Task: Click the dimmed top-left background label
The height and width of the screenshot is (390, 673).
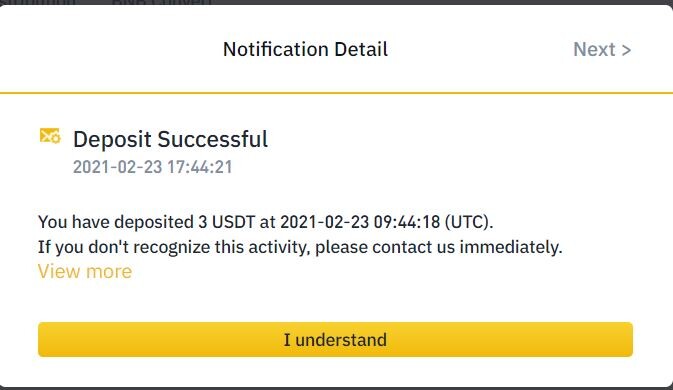Action: (x=38, y=3)
